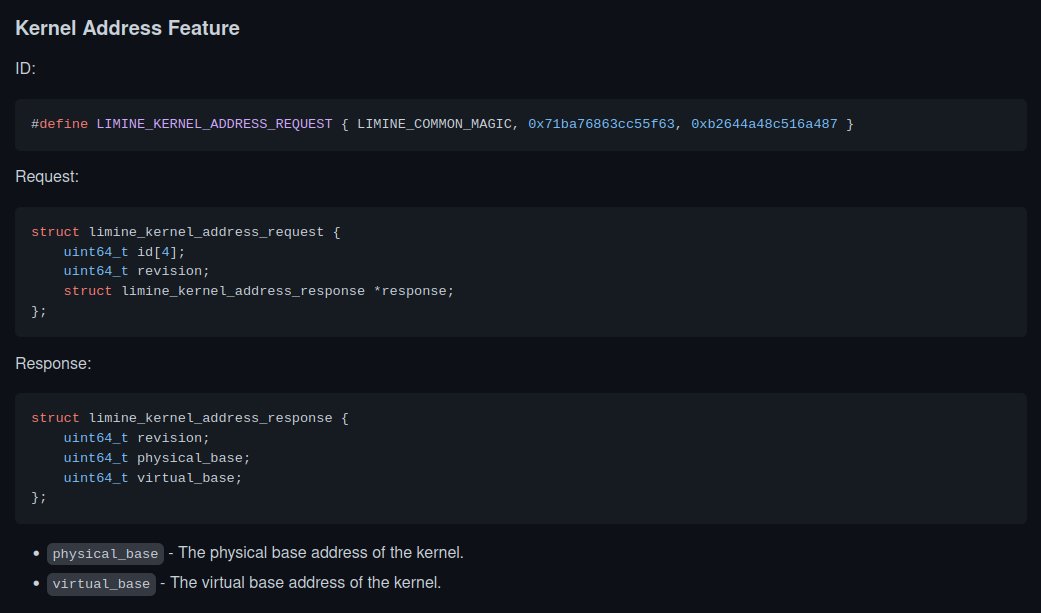This screenshot has height=613, width=1041.
Task: Select the limine_kernel_address_request struct name
Action: click(x=206, y=231)
